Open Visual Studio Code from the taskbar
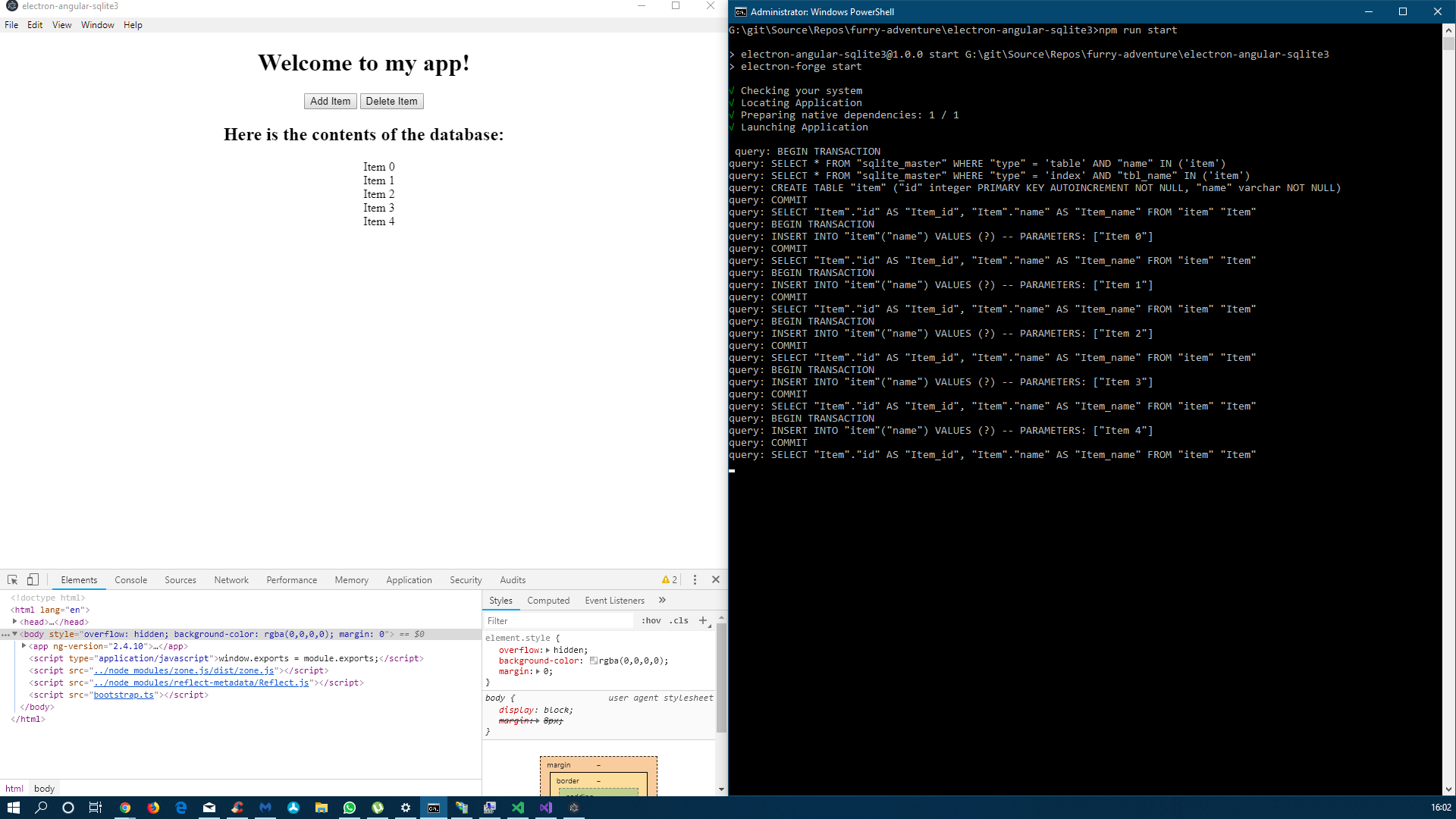Viewport: 1456px width, 819px height. pyautogui.click(x=518, y=808)
